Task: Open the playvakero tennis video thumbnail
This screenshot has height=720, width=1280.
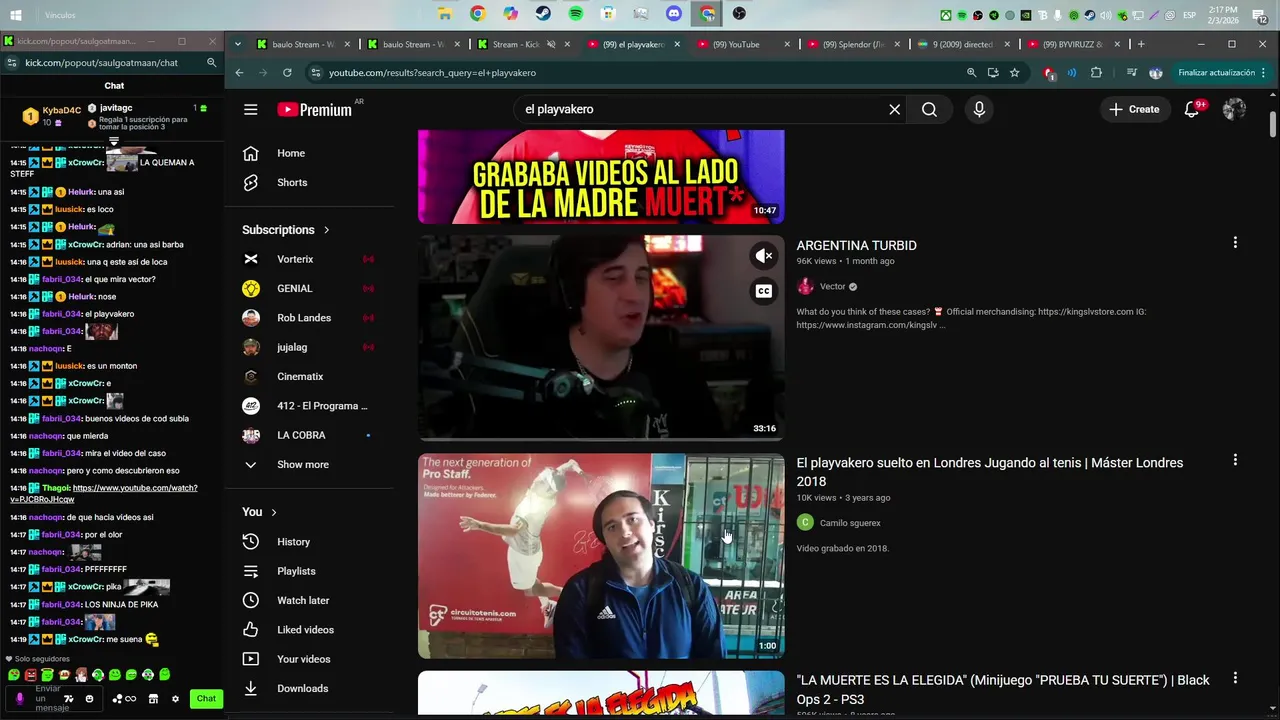Action: [x=601, y=556]
